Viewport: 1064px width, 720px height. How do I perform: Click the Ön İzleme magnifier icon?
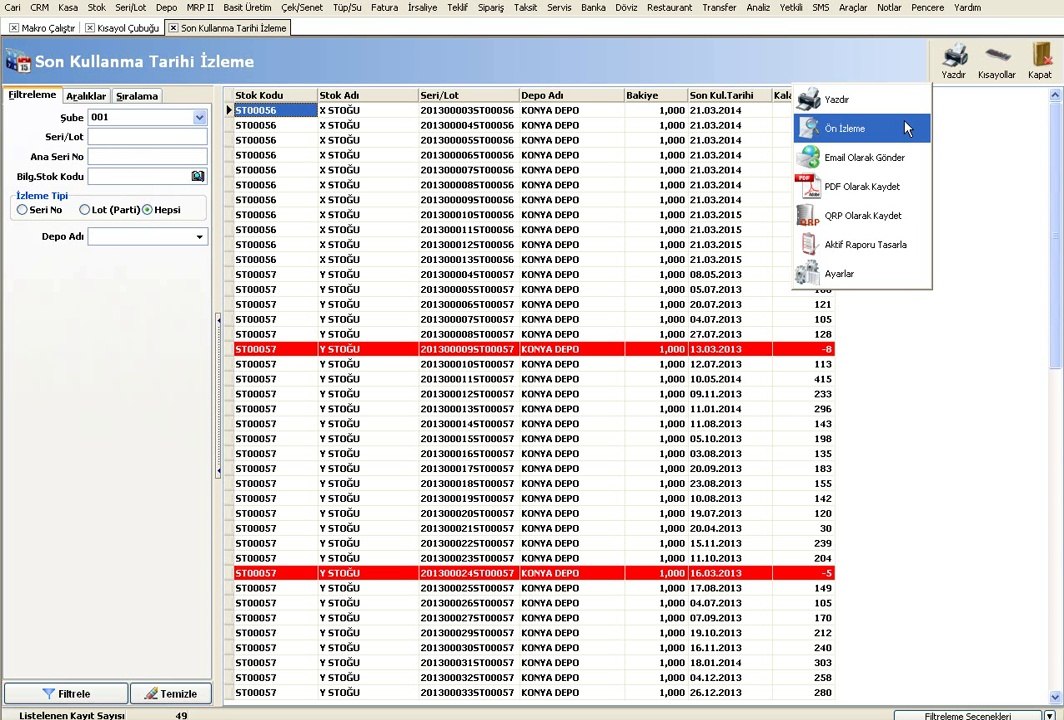pyautogui.click(x=808, y=128)
